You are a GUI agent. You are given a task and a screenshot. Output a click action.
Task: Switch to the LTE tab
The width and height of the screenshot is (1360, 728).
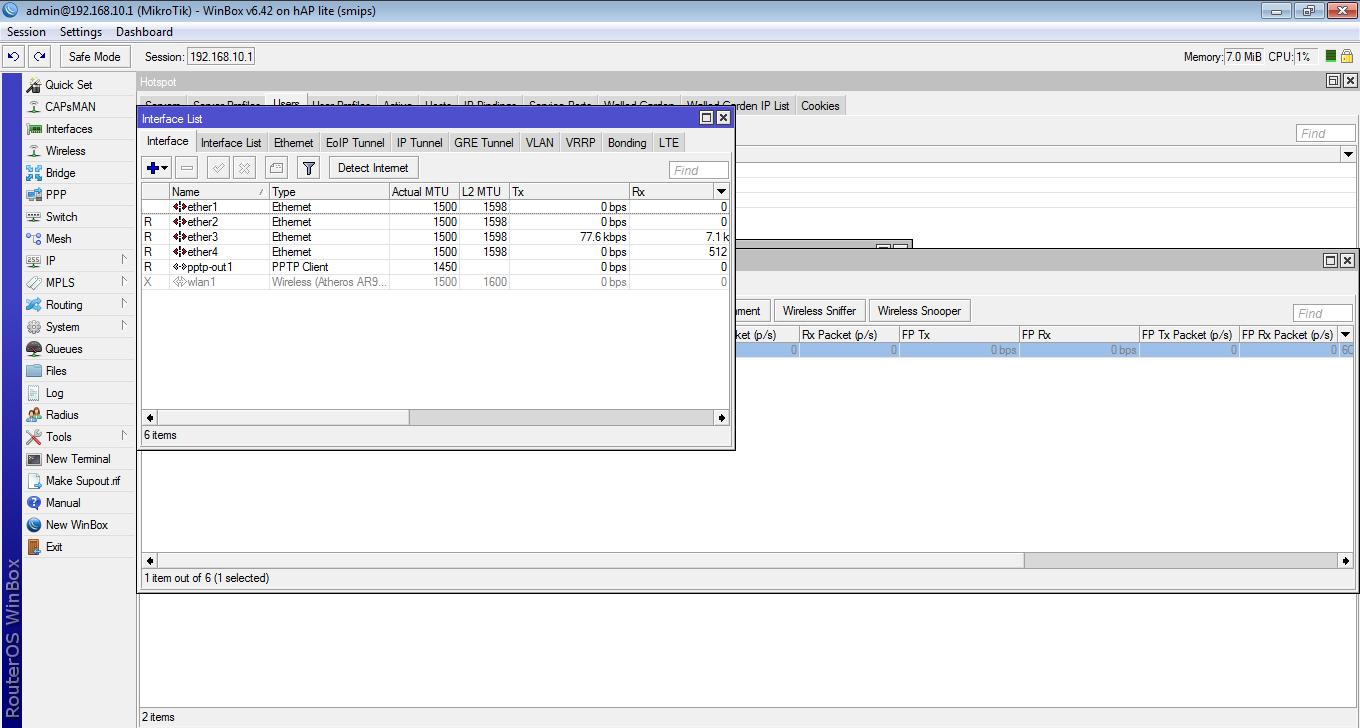(669, 143)
